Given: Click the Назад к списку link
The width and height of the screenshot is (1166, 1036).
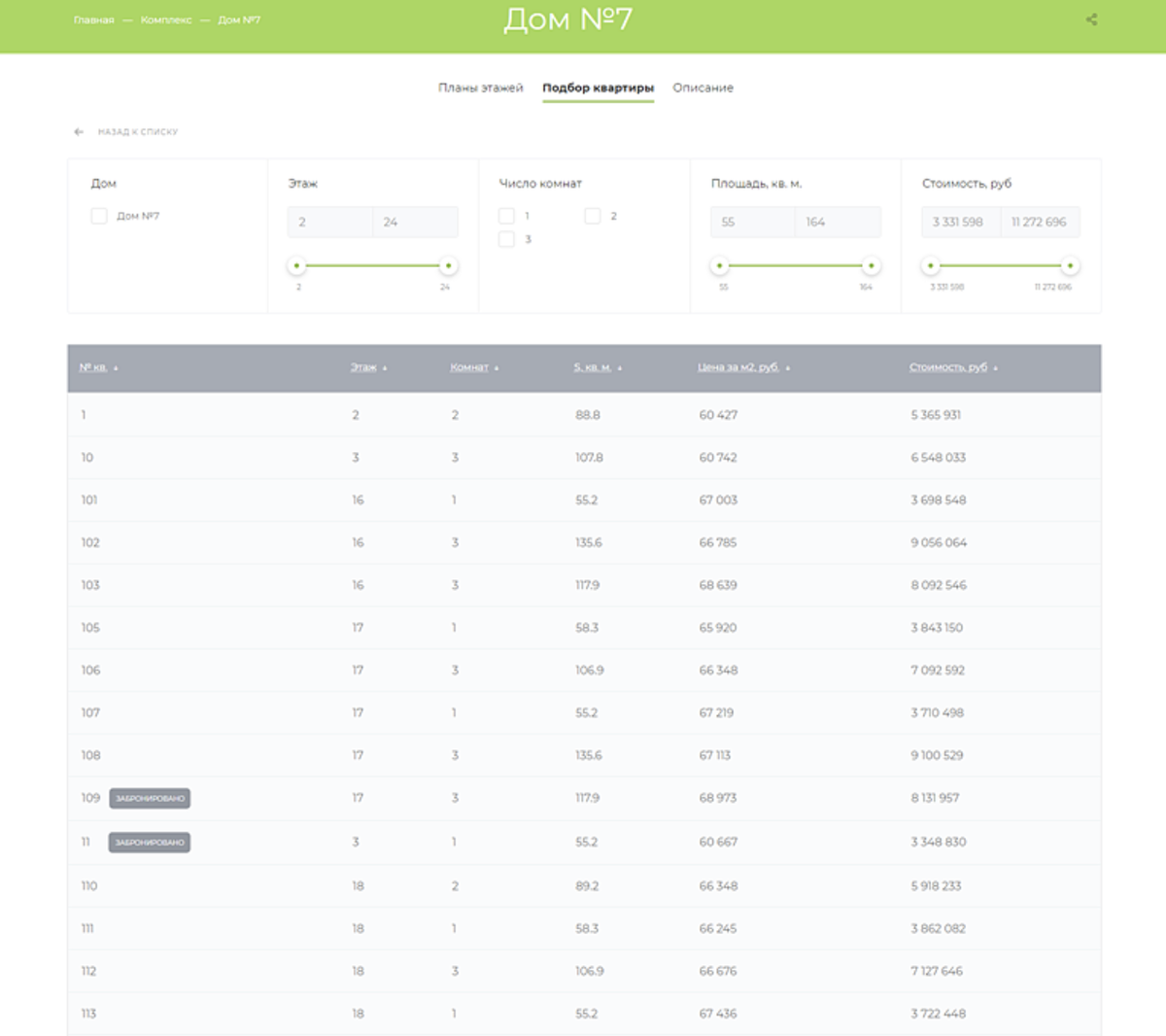Looking at the screenshot, I should point(138,132).
